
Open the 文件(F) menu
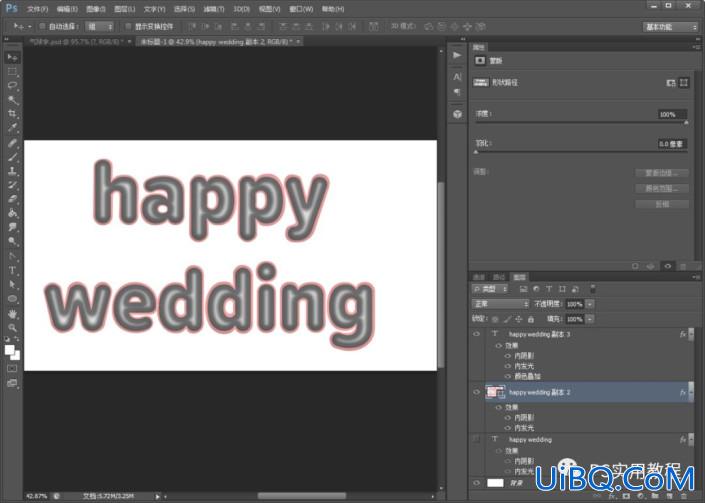click(38, 9)
